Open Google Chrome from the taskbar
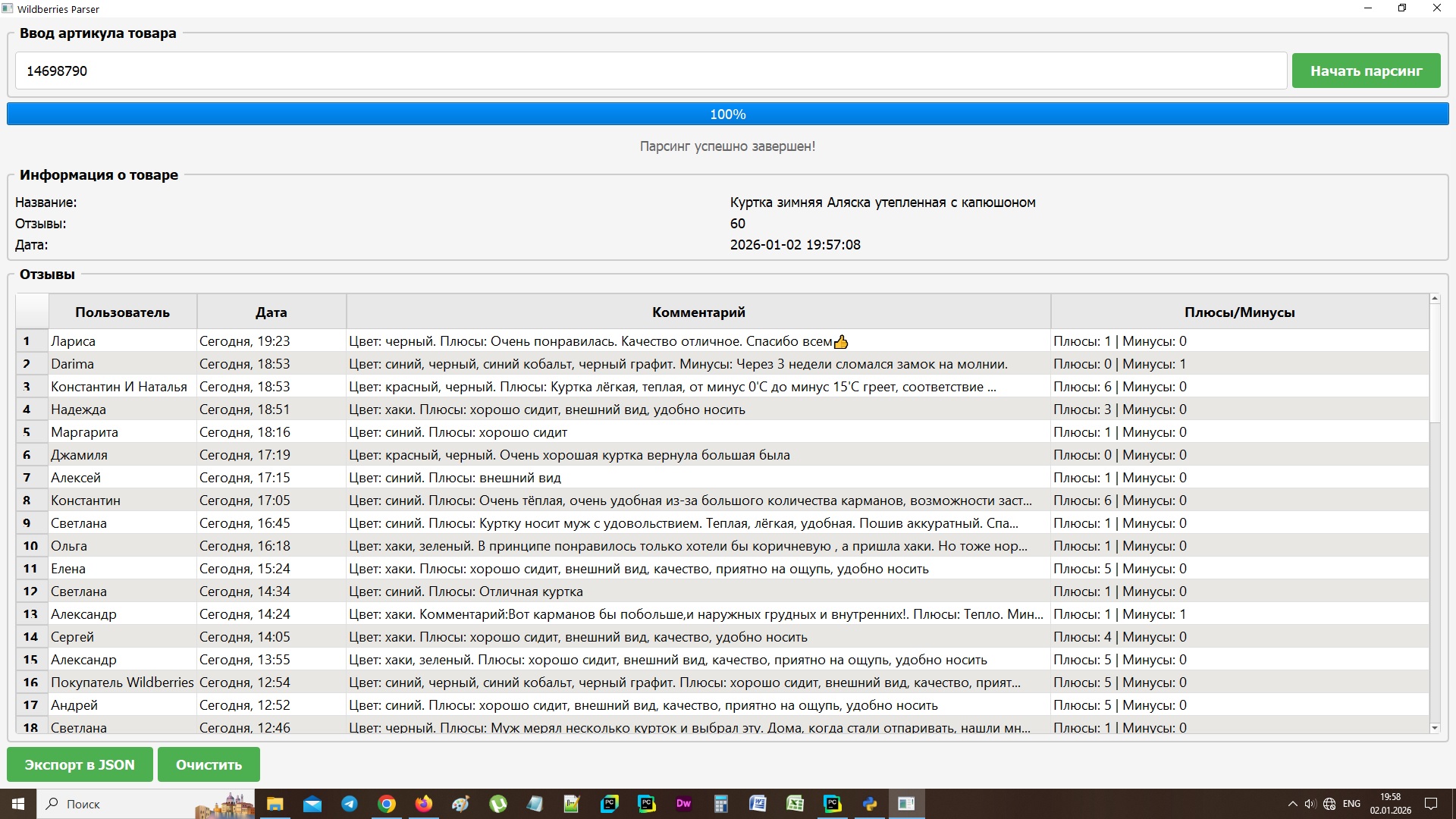Image resolution: width=1456 pixels, height=819 pixels. (x=387, y=804)
